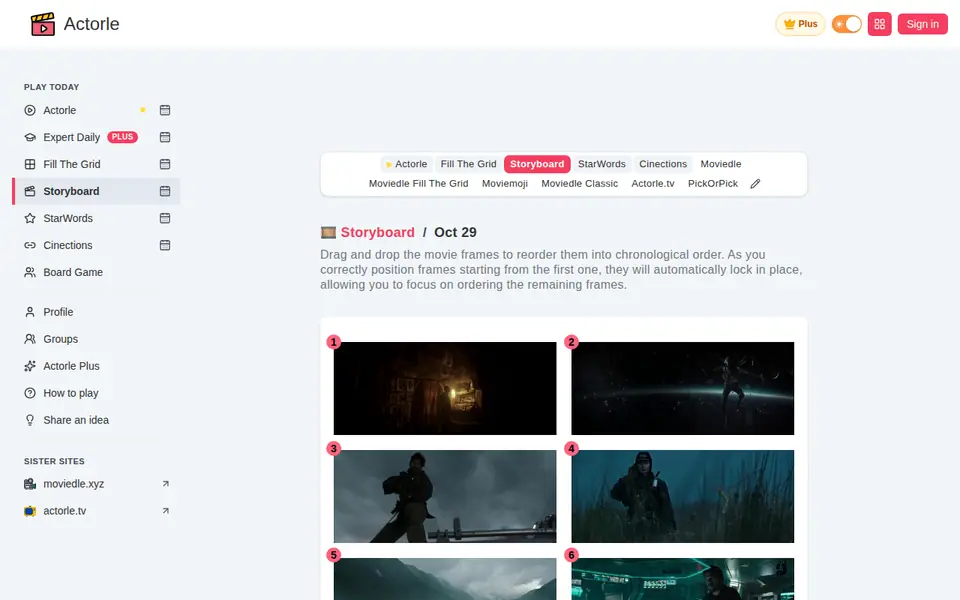
Task: Select movie frame number 3
Action: pos(444,497)
